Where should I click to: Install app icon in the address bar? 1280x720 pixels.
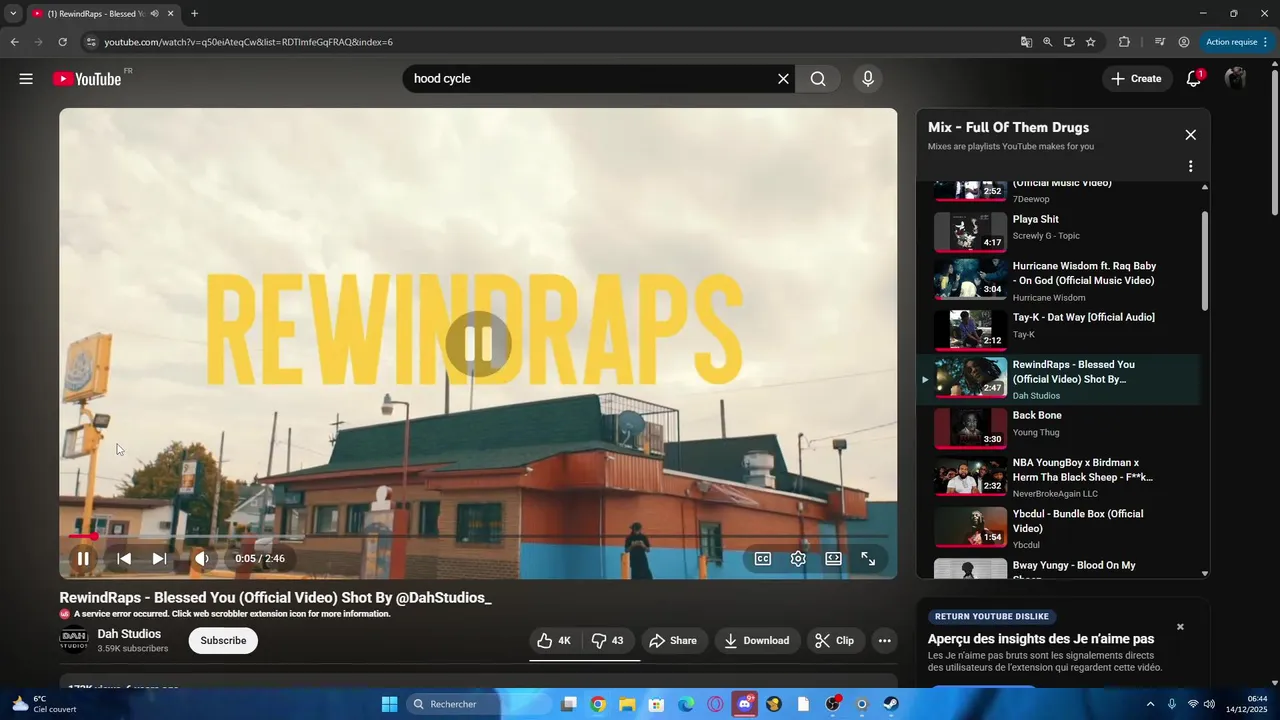[x=1069, y=42]
